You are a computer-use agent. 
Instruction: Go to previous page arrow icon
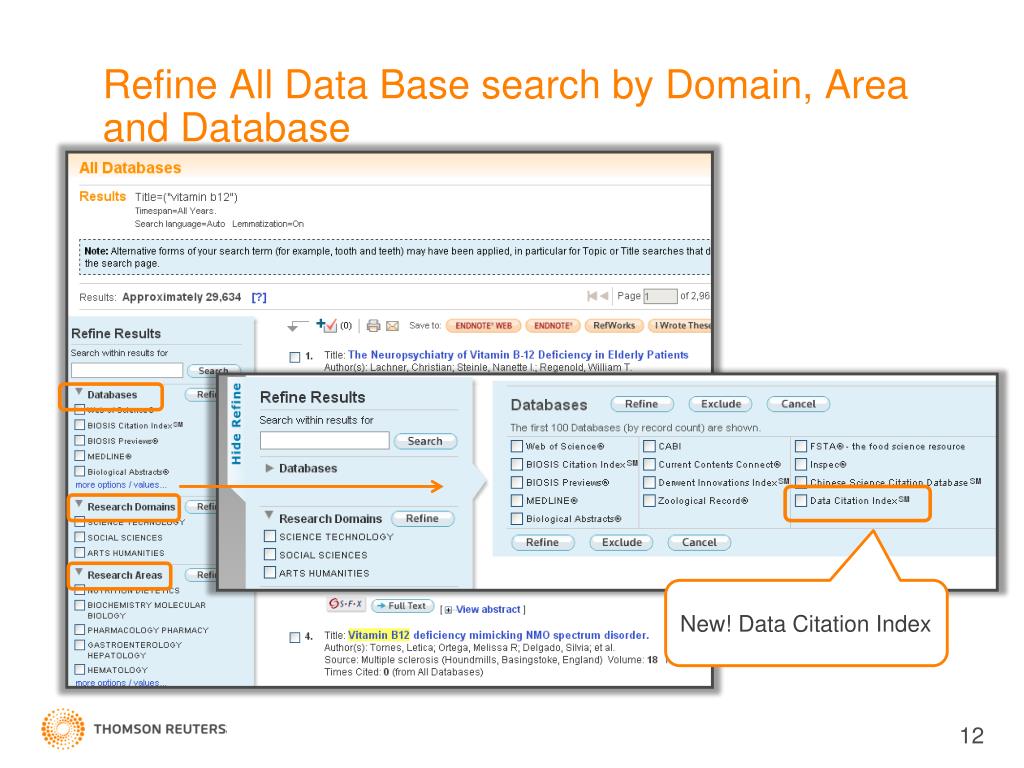pyautogui.click(x=604, y=296)
